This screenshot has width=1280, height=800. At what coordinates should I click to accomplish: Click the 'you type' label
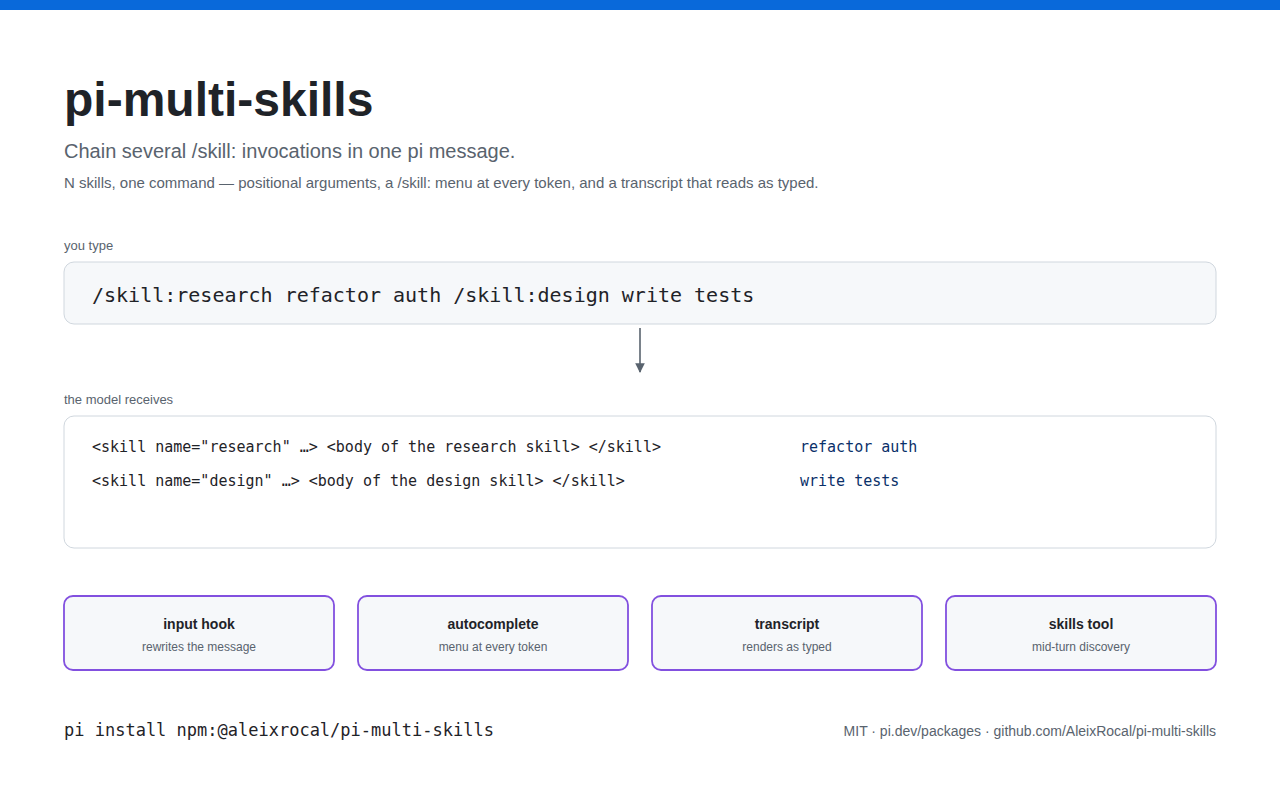[x=88, y=246]
